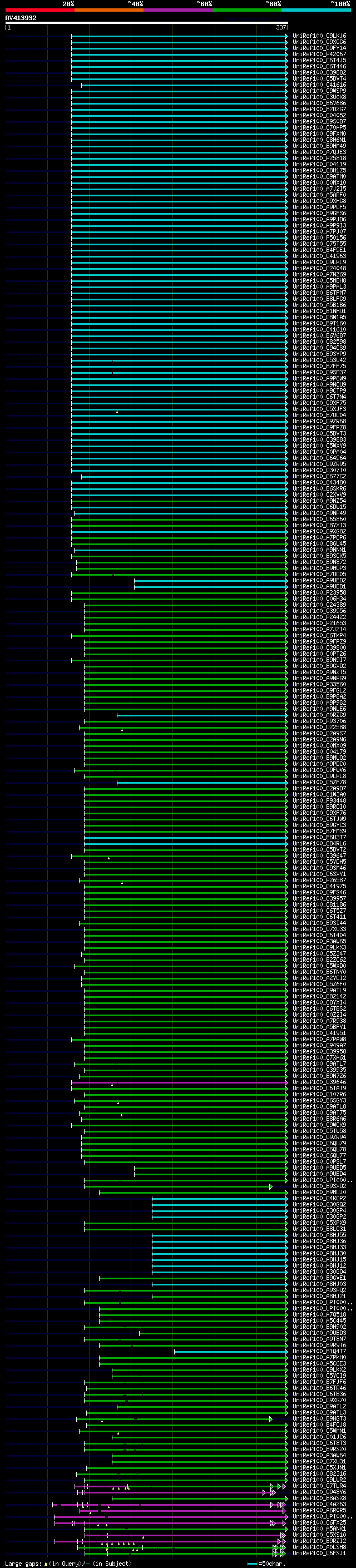356x1568 pixels.
Task: Click hit label UniRef100_P25818
Action: [x=319, y=159]
